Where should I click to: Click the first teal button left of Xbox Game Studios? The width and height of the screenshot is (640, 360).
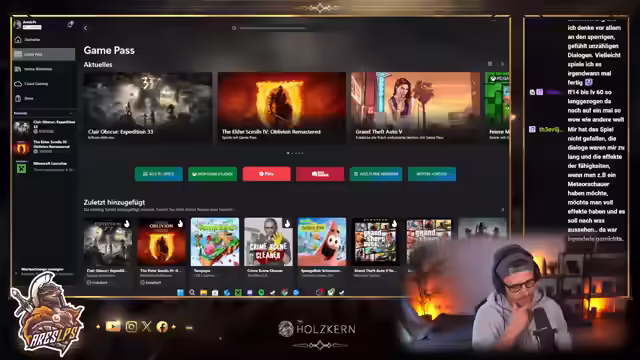[x=159, y=174]
